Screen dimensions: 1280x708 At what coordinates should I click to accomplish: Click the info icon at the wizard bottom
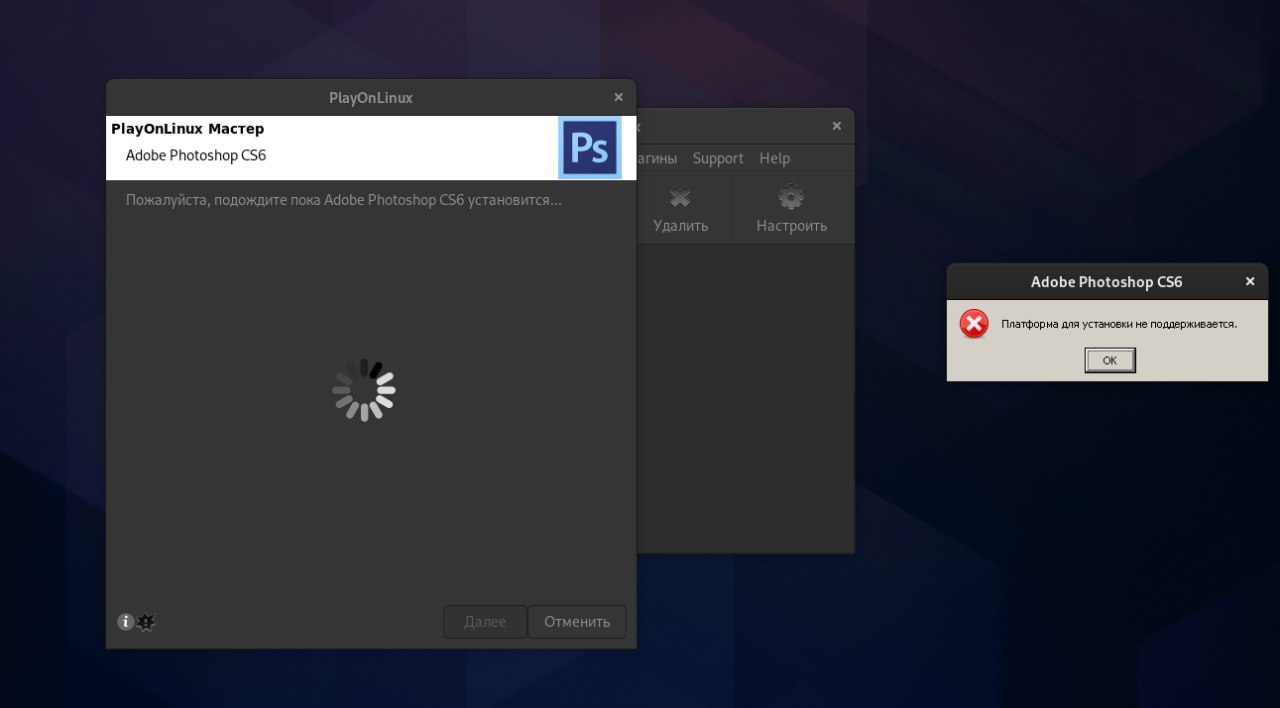125,622
